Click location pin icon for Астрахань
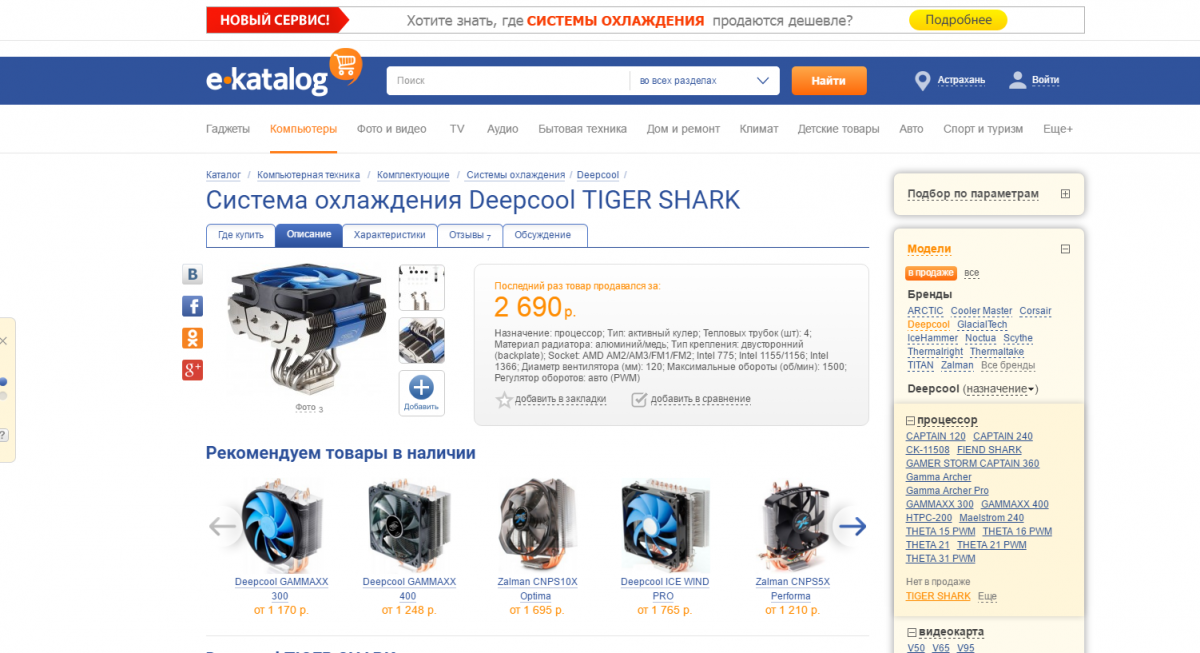The height and width of the screenshot is (653, 1200). tap(922, 80)
